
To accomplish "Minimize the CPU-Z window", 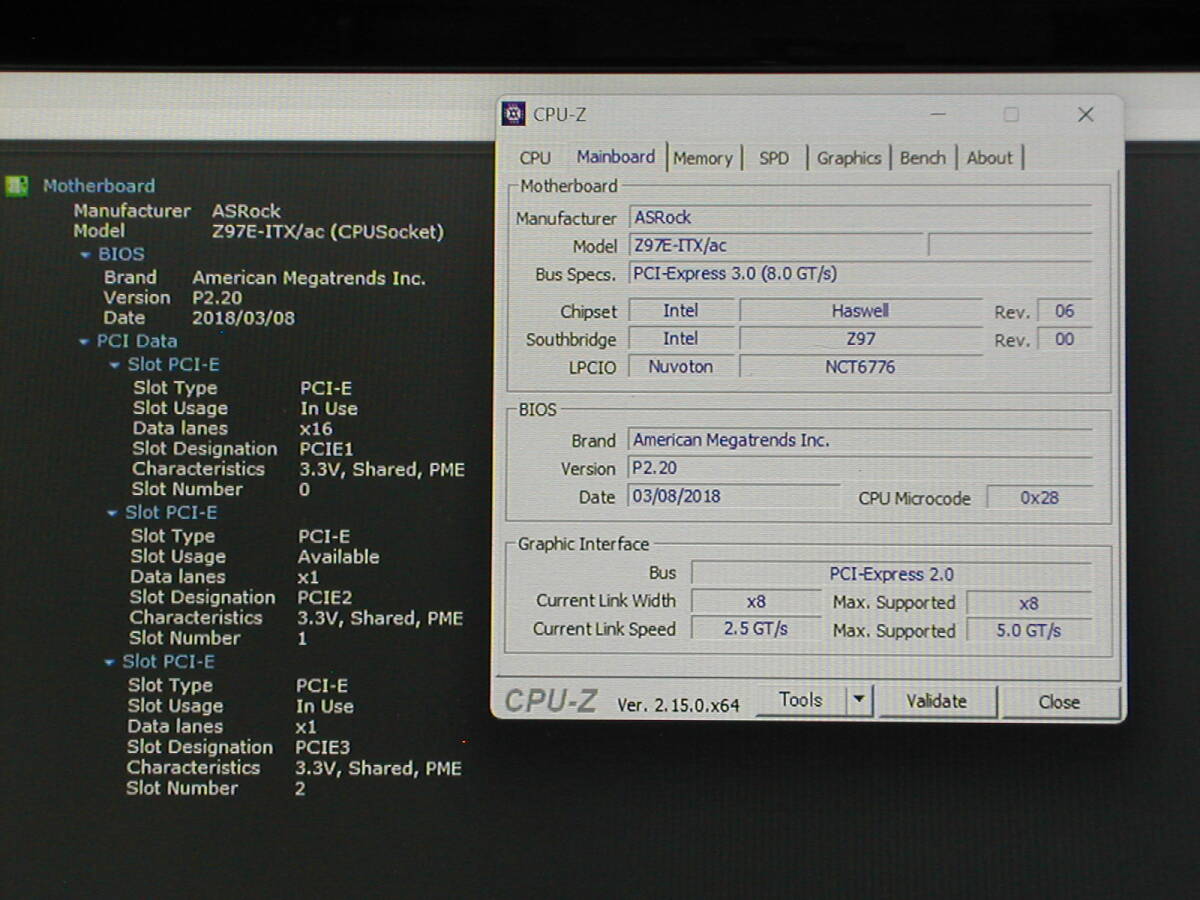I will tap(937, 115).
